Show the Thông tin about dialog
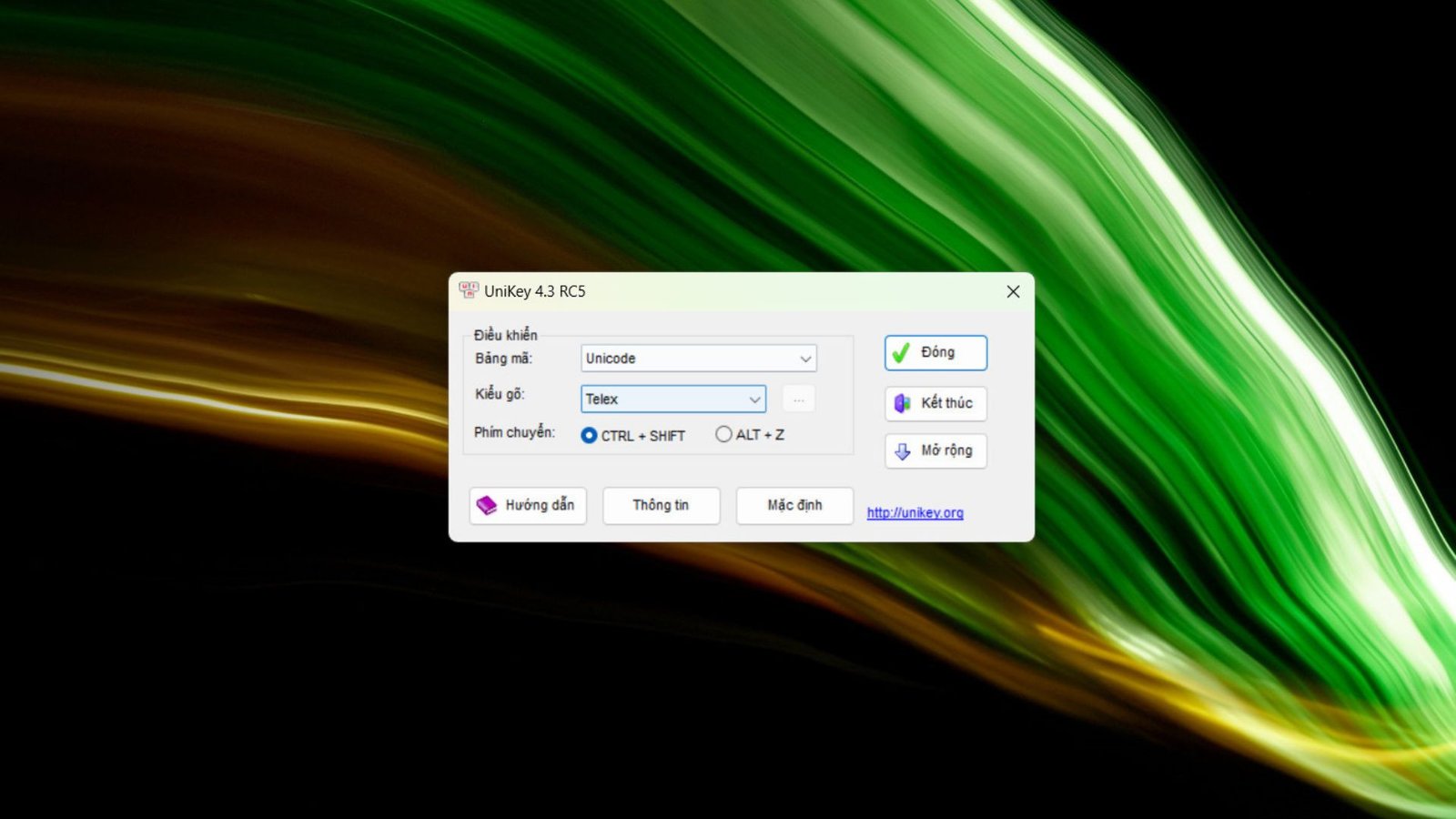 661,505
